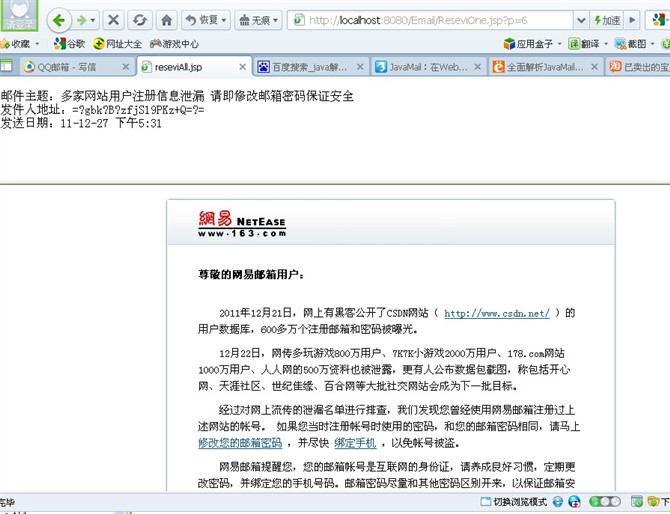Open the 恢复 dropdown arrow

(x=224, y=20)
